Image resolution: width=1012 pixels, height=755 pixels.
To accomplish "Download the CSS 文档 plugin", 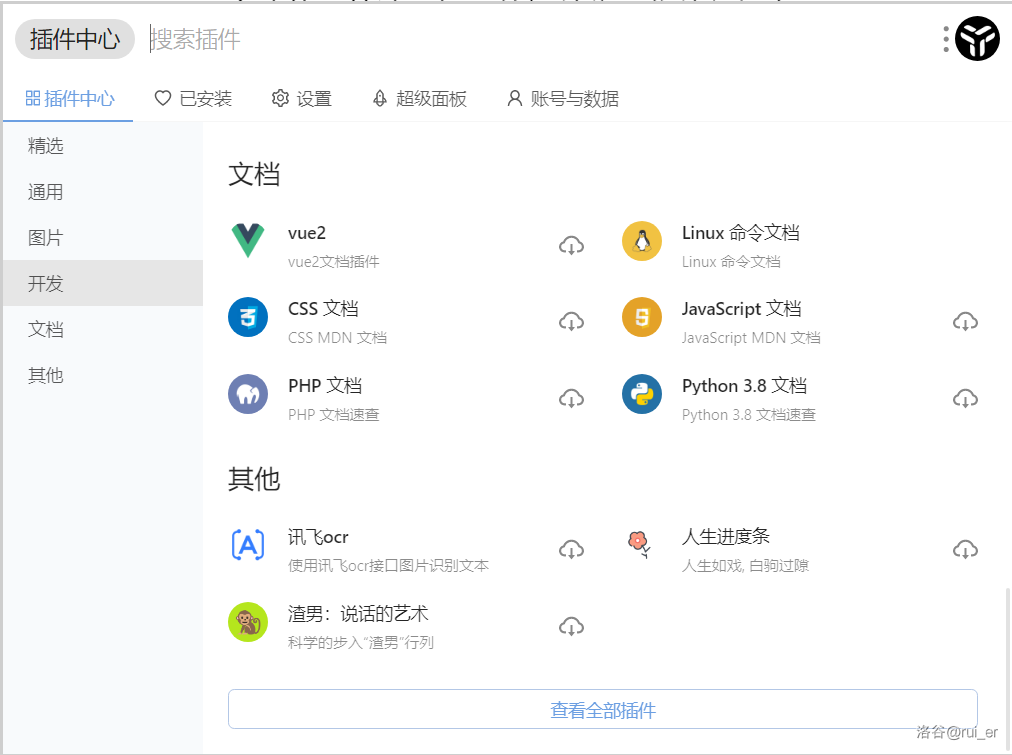I will click(x=571, y=321).
